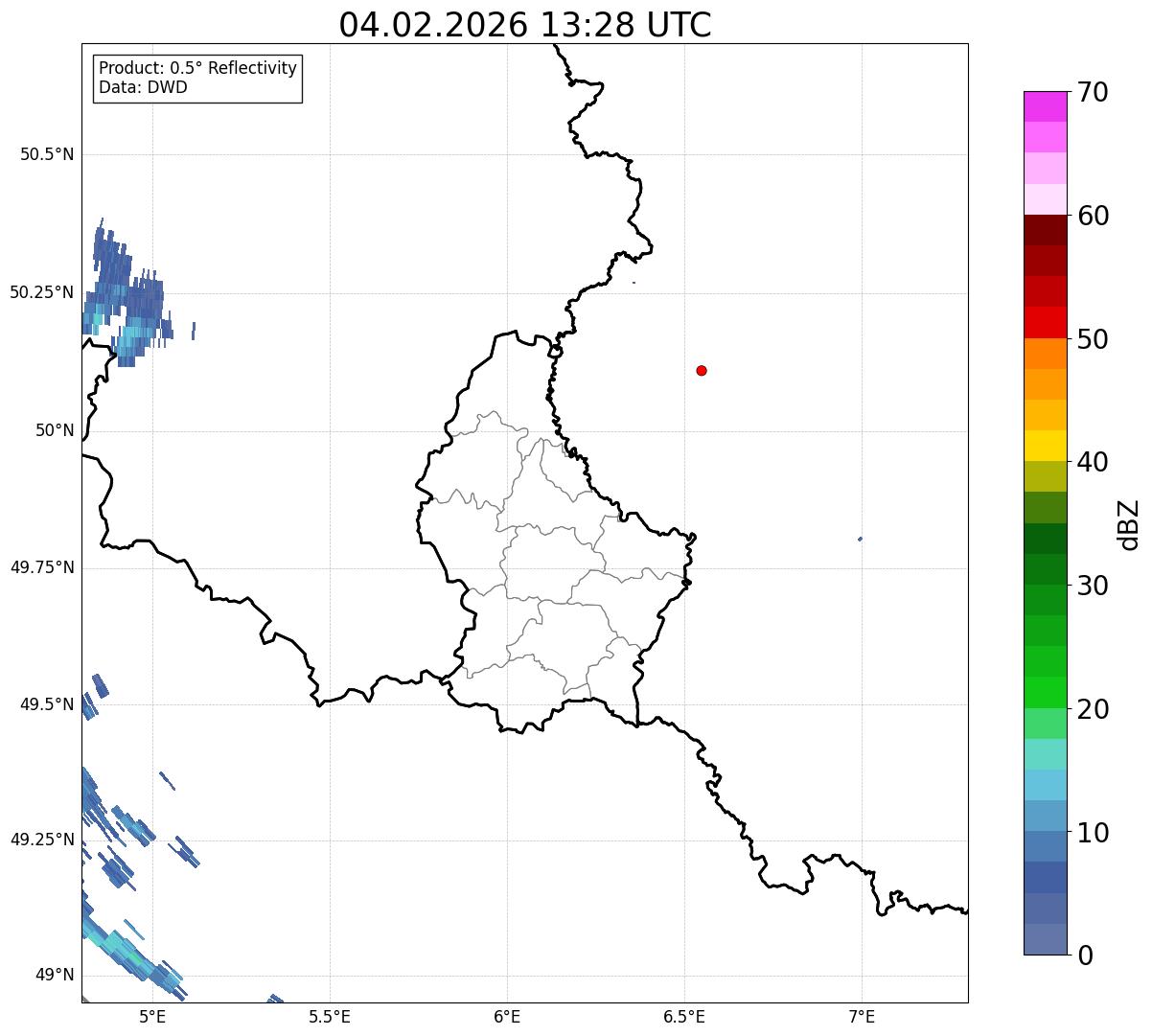Select the 10 dBZ colorbar label

[x=1093, y=833]
